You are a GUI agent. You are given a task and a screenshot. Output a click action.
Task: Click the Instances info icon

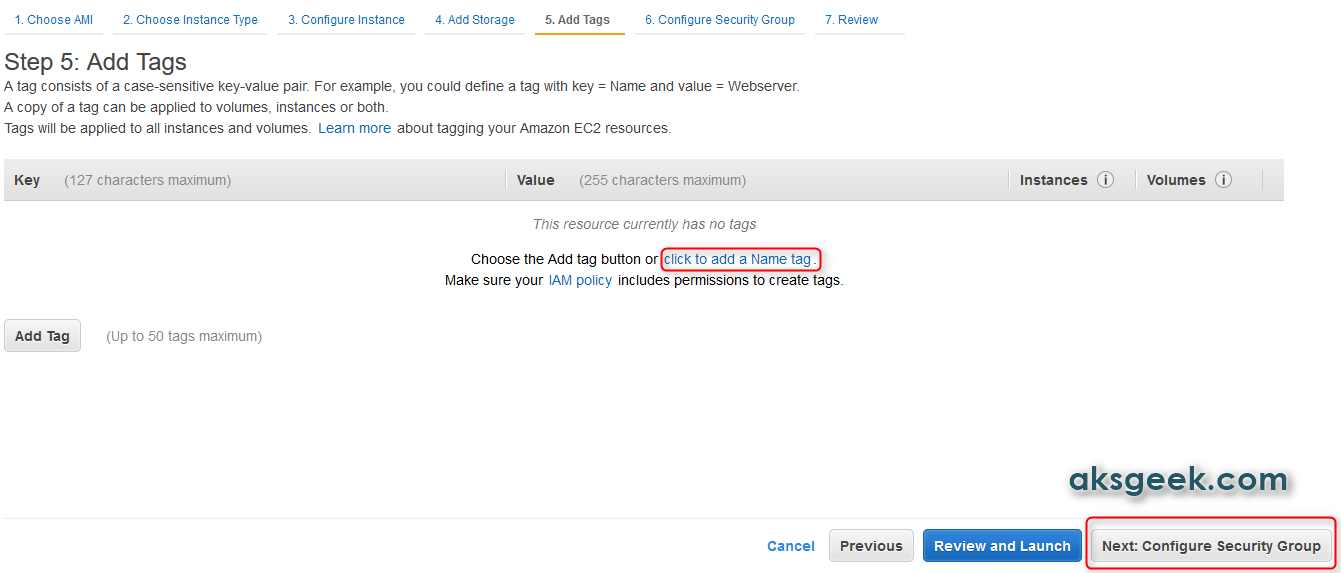pos(1105,180)
